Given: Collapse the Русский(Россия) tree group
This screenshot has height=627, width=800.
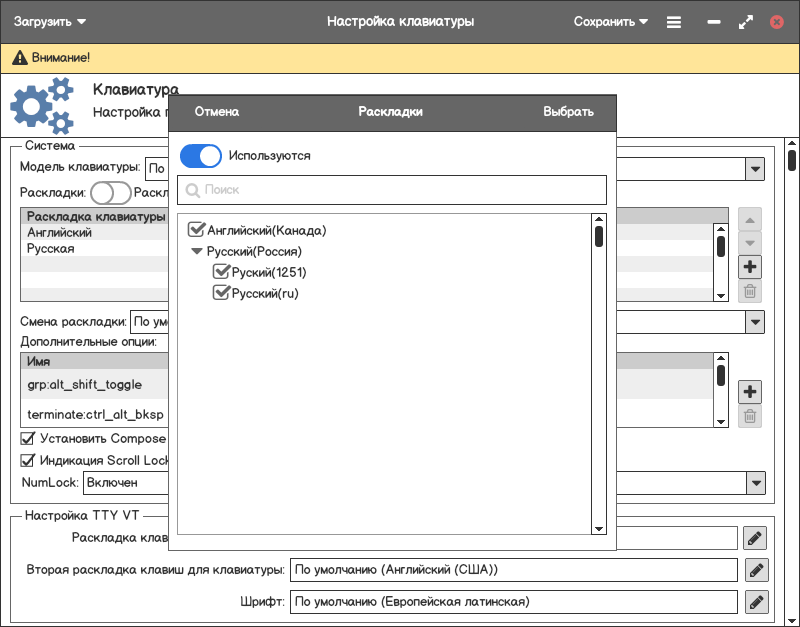Looking at the screenshot, I should [x=197, y=252].
